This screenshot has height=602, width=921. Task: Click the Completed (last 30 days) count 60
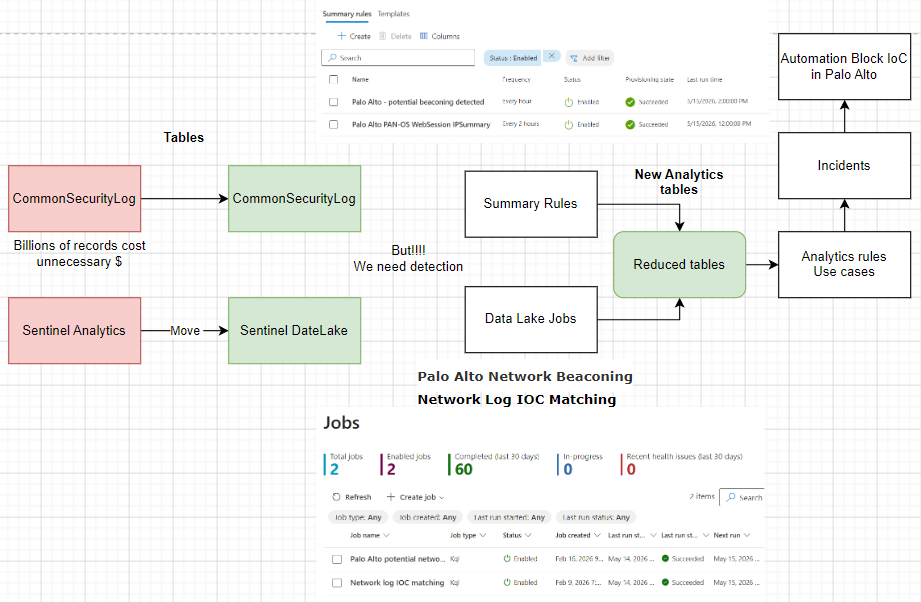click(x=463, y=469)
